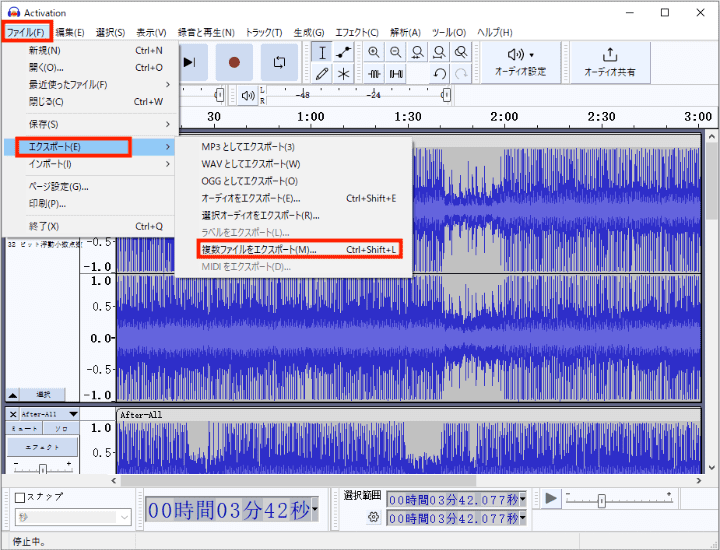Open the ヘルプ(H) menu
This screenshot has height=550, width=720.
[495, 33]
